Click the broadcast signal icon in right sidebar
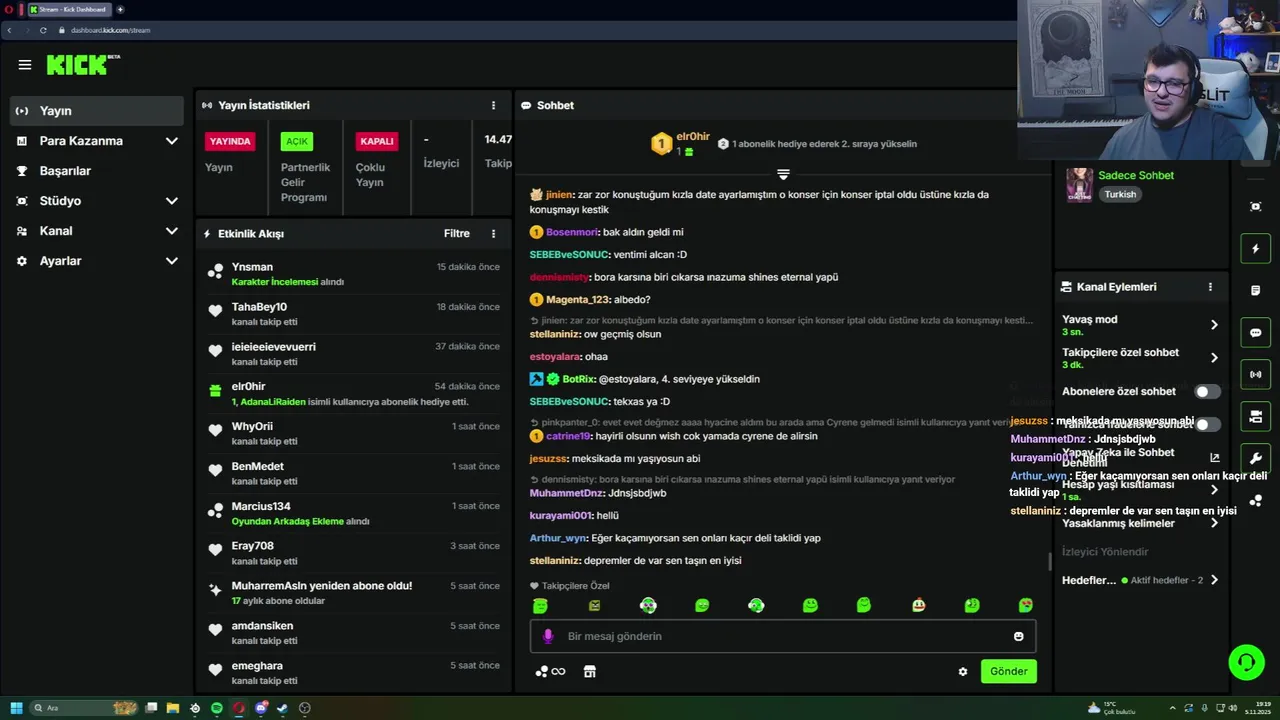The width and height of the screenshot is (1280, 720). (x=1256, y=375)
